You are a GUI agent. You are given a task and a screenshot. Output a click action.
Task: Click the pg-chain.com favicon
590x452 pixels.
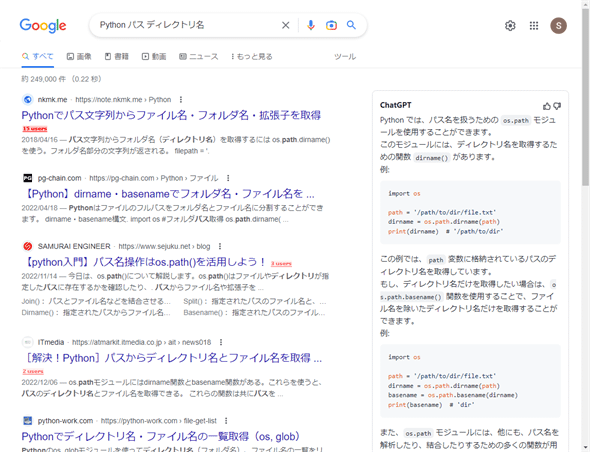click(x=27, y=178)
